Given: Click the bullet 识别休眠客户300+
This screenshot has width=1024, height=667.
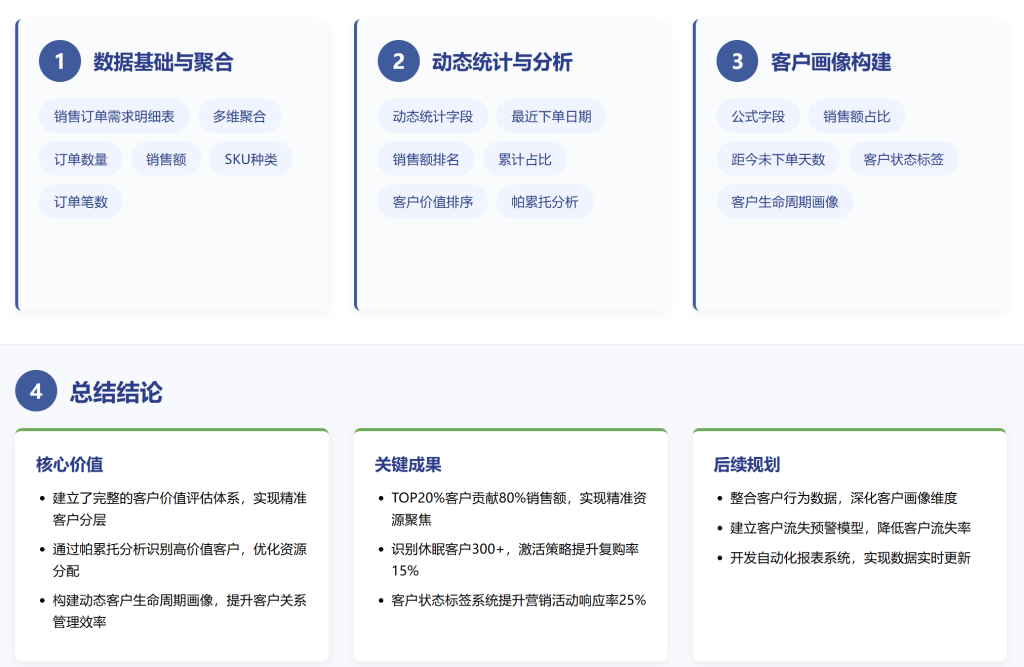Looking at the screenshot, I should click(515, 560).
